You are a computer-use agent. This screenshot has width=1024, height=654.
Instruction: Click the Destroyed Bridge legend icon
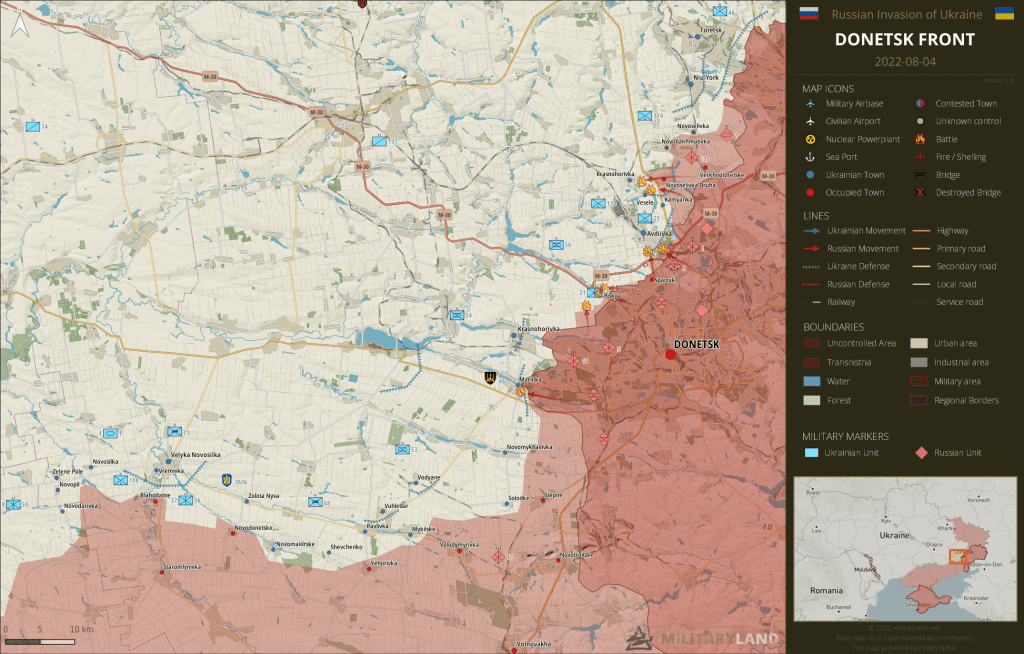pos(919,193)
